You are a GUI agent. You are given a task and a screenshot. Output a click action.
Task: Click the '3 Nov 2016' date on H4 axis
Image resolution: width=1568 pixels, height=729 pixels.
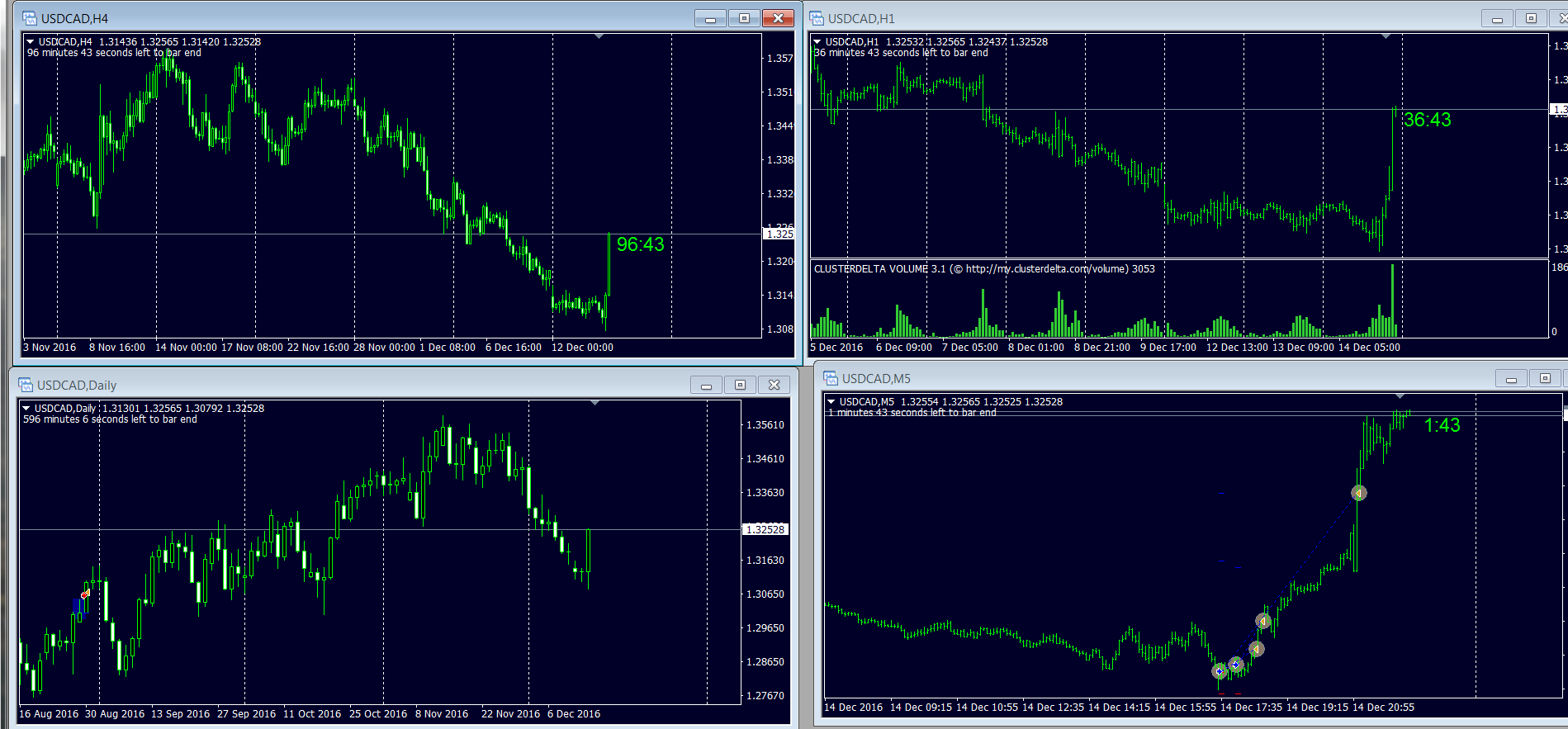point(50,348)
